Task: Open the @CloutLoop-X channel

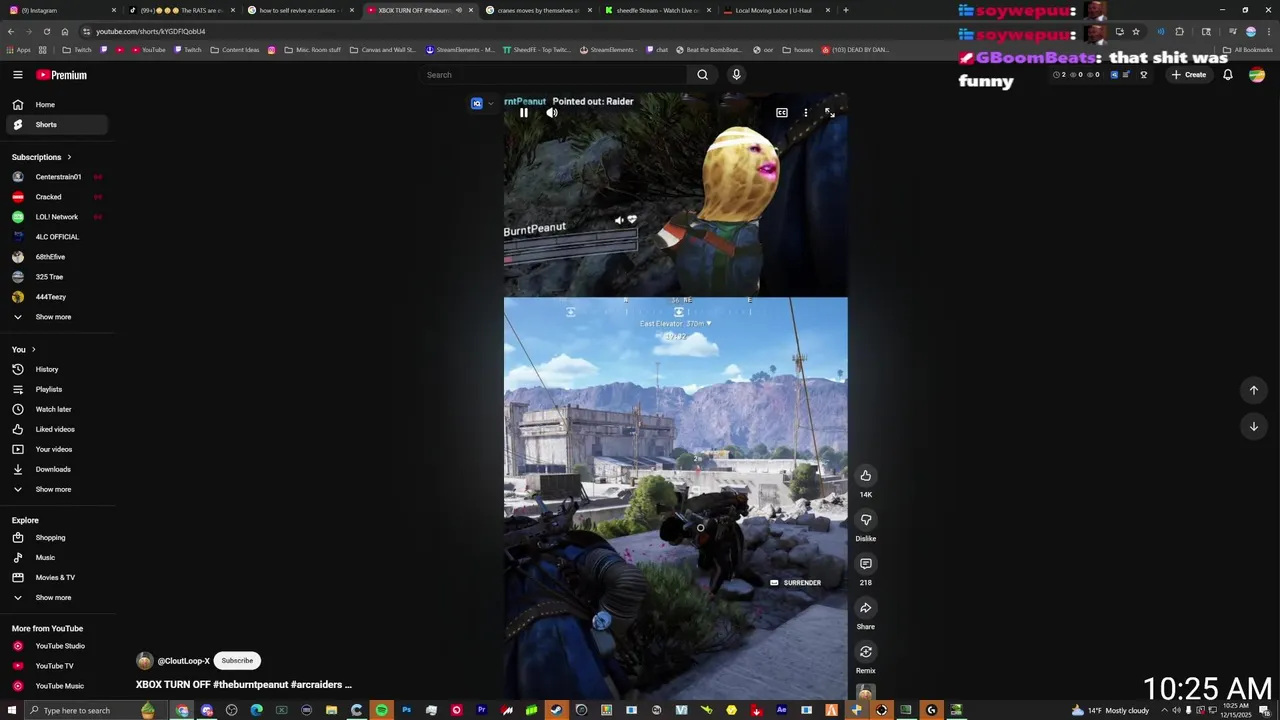Action: point(183,661)
